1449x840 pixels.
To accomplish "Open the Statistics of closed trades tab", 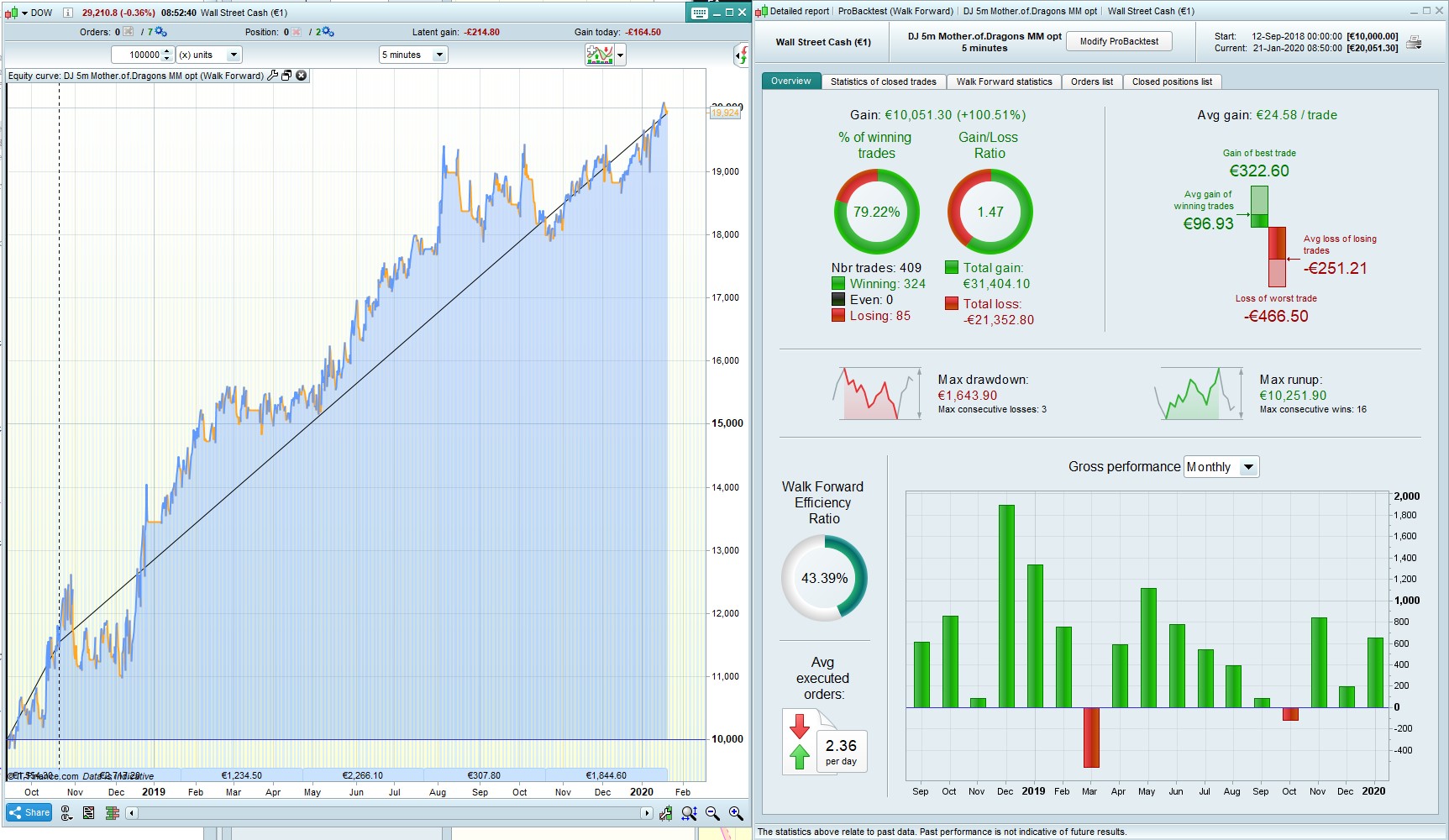I will point(884,81).
